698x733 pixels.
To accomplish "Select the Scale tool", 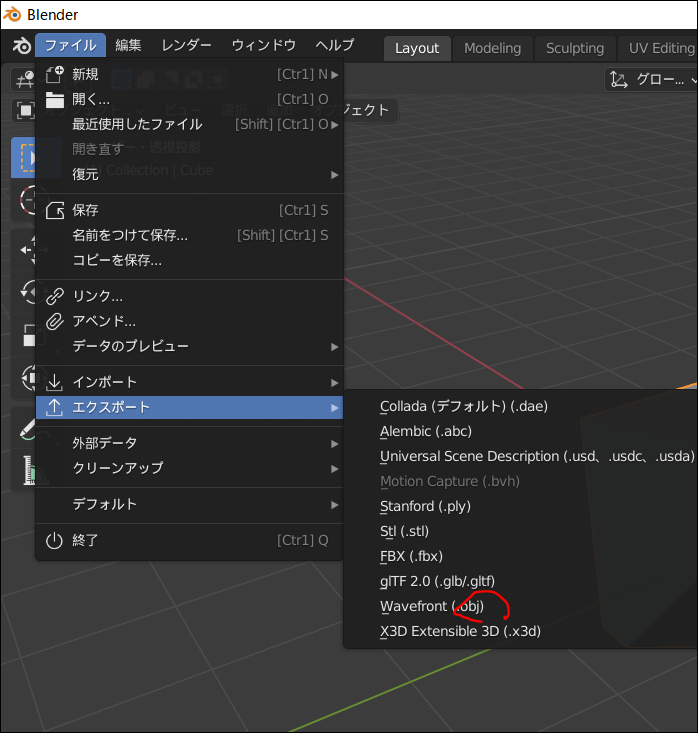I will point(29,335).
